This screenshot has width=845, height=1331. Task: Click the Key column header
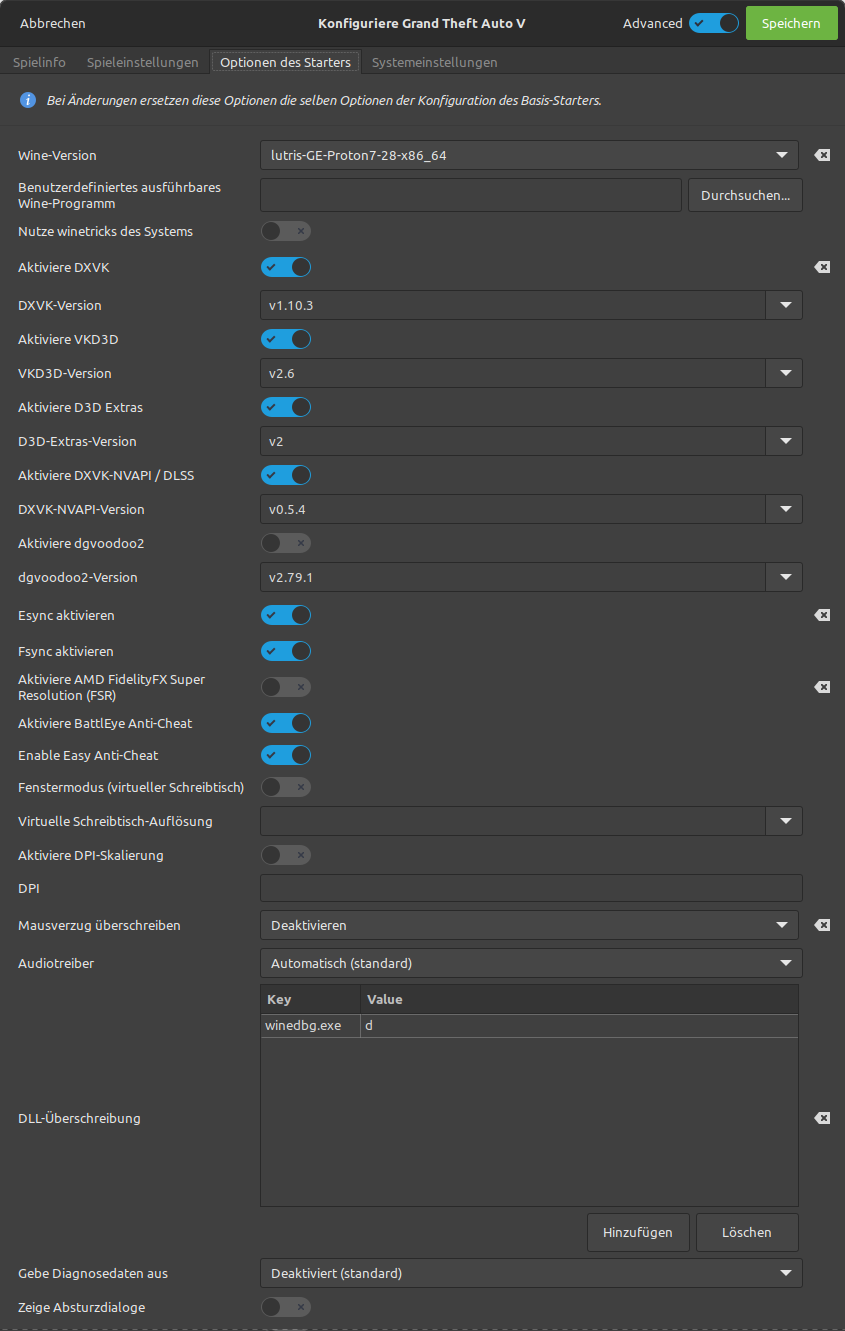[x=311, y=999]
